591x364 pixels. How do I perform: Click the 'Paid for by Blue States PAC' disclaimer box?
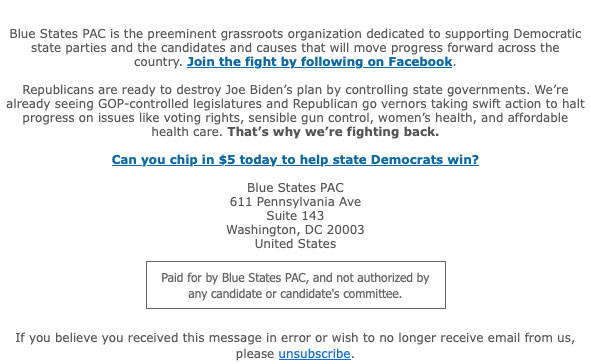[x=296, y=285]
